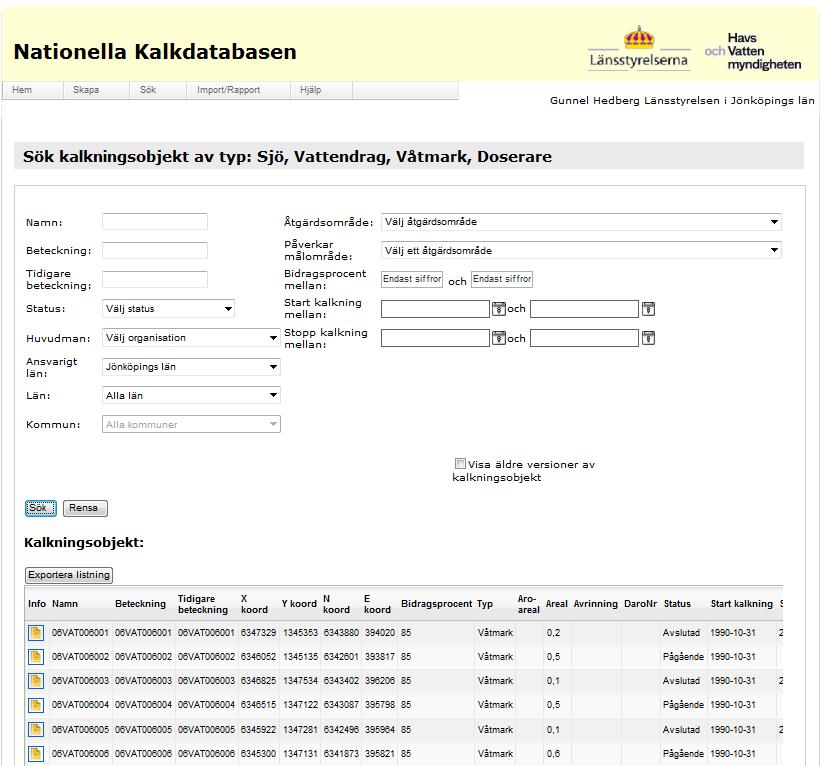
Task: Select Y koord value 1347281
Action: [301, 729]
